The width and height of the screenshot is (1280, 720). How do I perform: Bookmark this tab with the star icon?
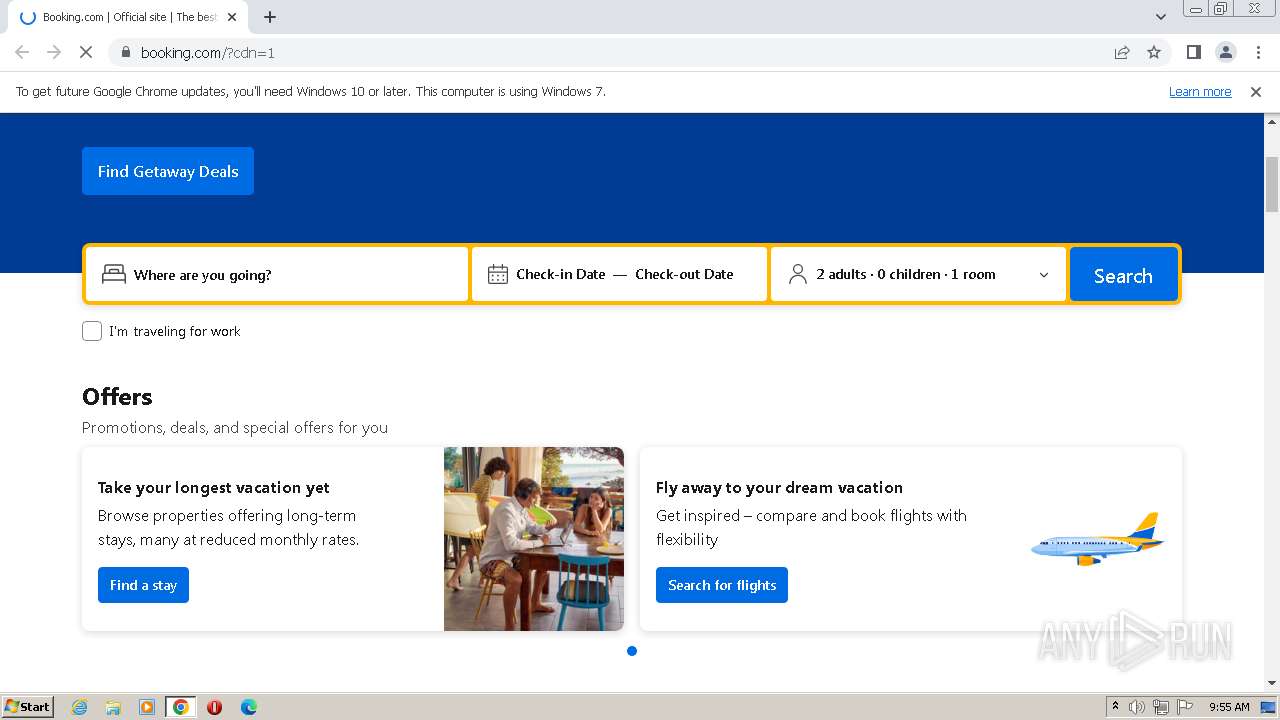1154,52
